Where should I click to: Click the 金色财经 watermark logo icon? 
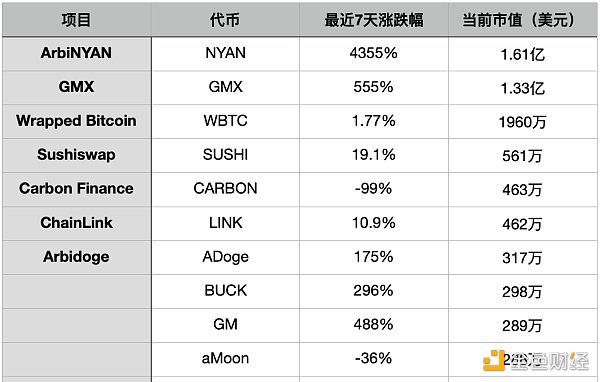tap(493, 360)
